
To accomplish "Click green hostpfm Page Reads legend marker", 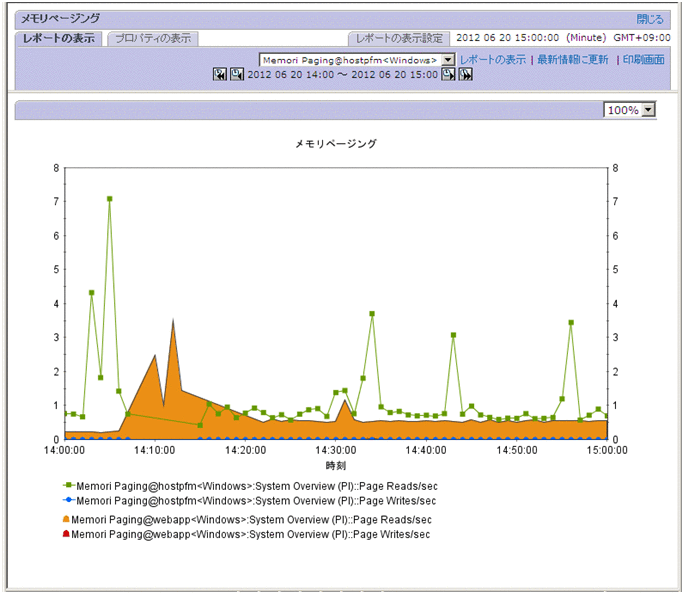I will click(x=68, y=485).
